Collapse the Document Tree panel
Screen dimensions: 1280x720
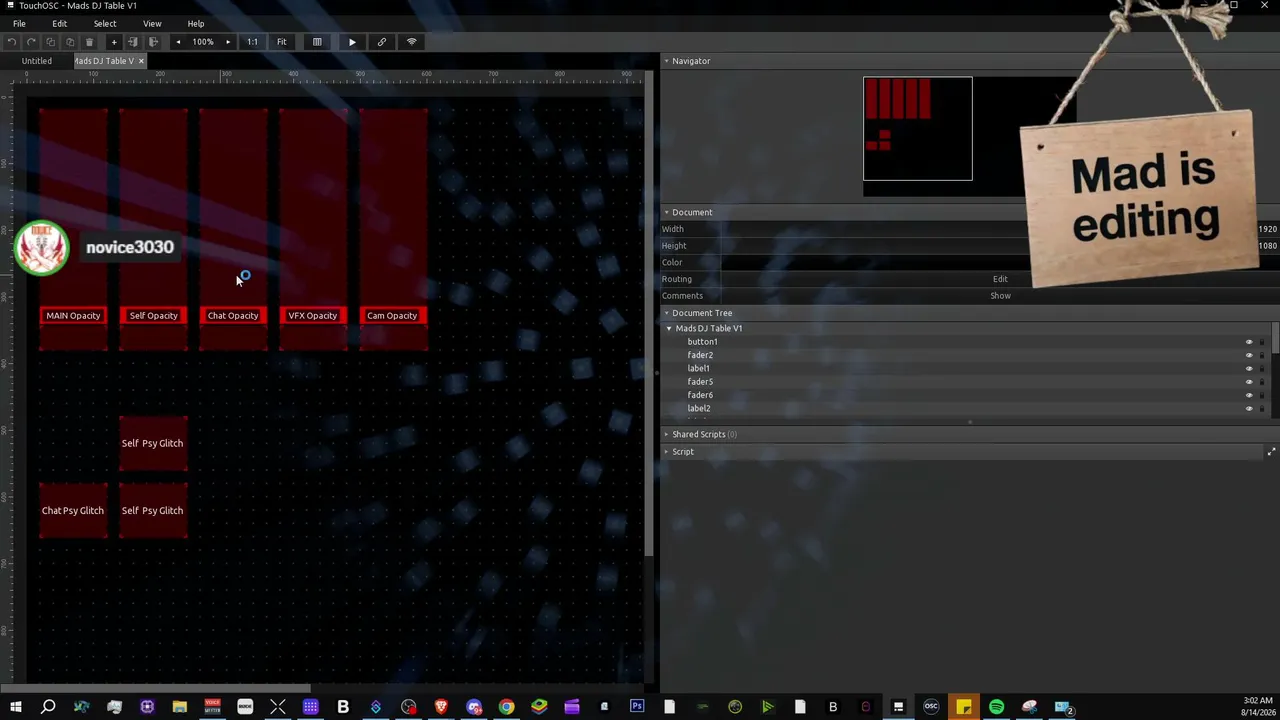tap(666, 313)
